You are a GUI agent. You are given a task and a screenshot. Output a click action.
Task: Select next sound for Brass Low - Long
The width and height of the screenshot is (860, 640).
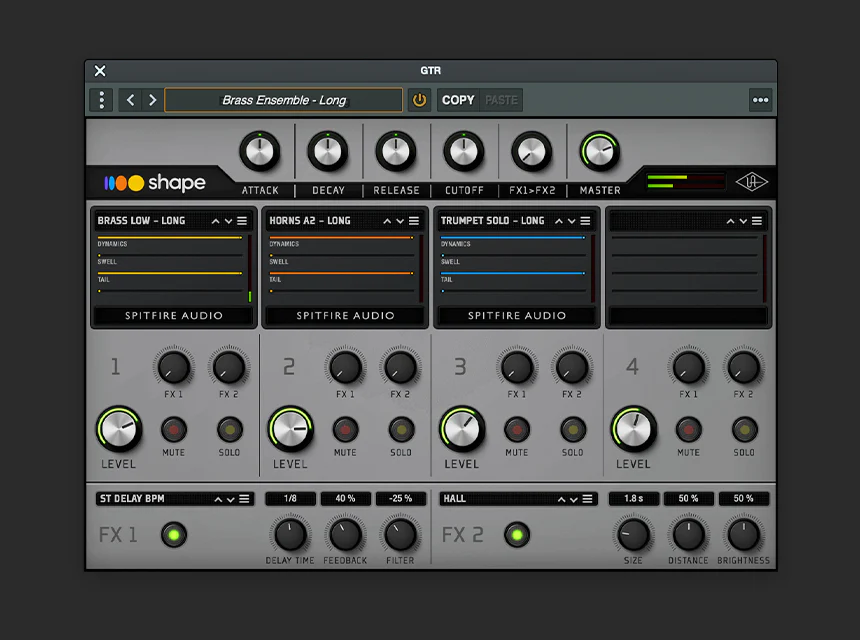[x=228, y=221]
